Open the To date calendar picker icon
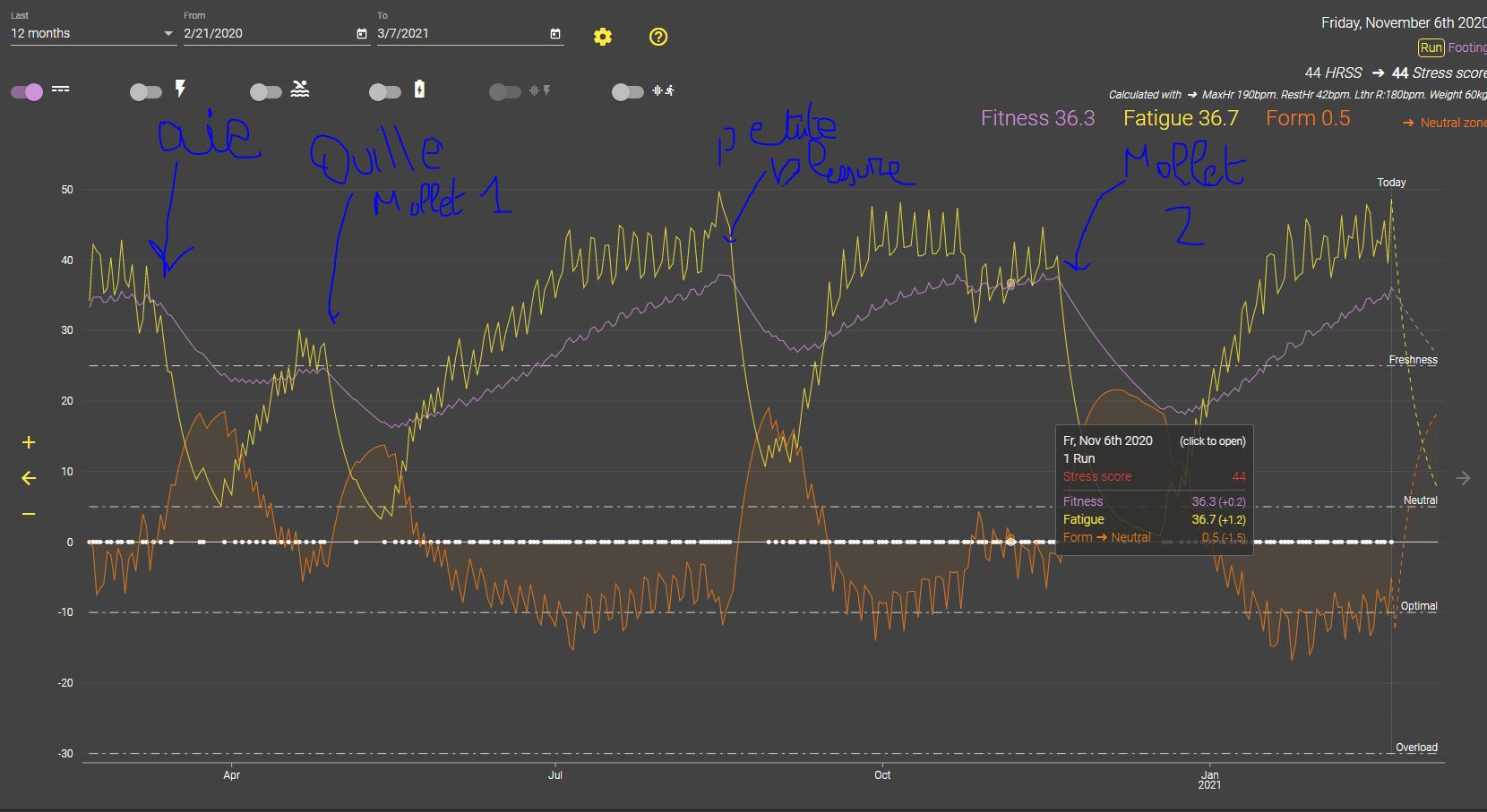 555,34
